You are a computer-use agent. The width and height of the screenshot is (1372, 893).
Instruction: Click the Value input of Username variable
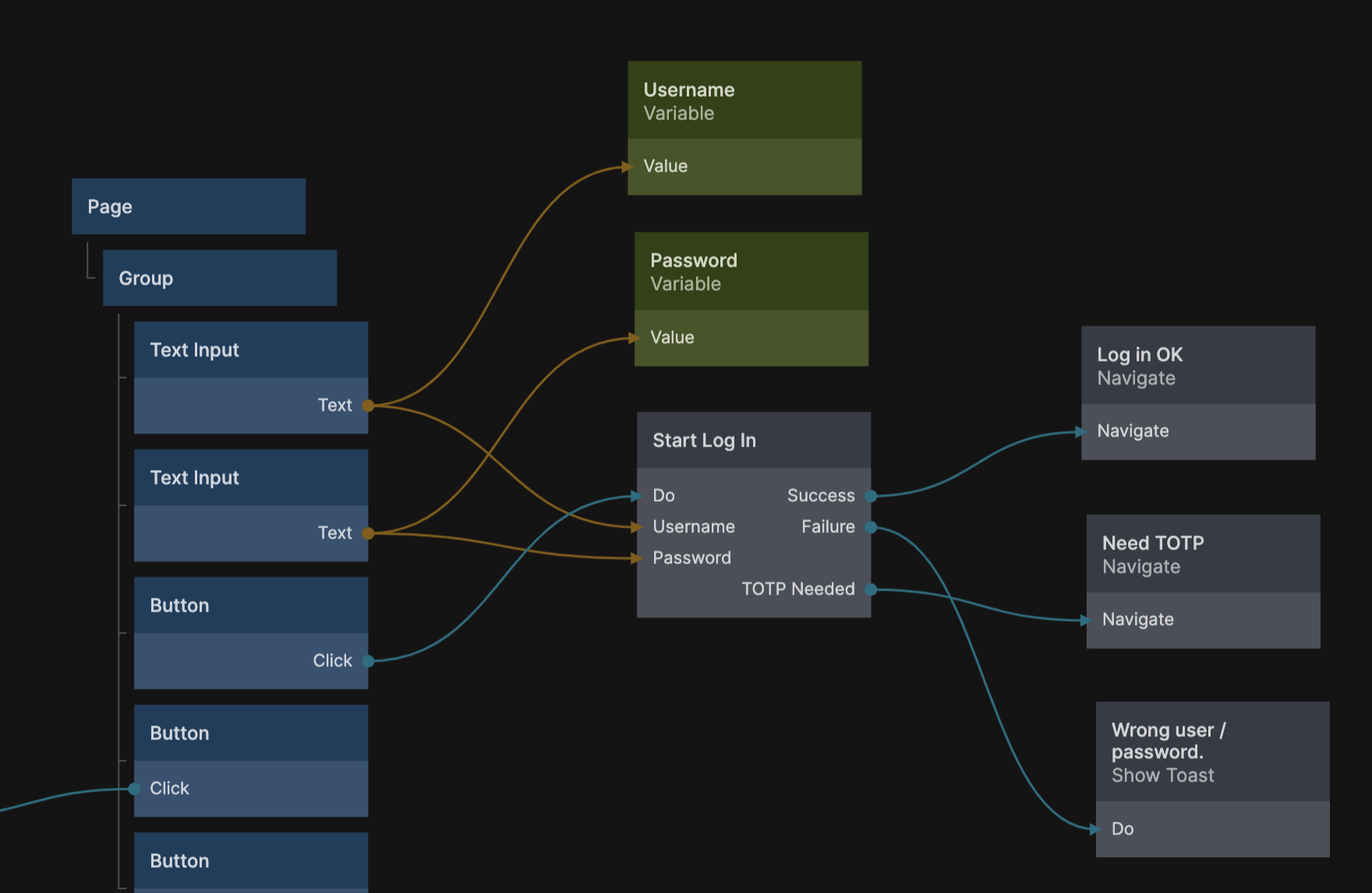(630, 167)
